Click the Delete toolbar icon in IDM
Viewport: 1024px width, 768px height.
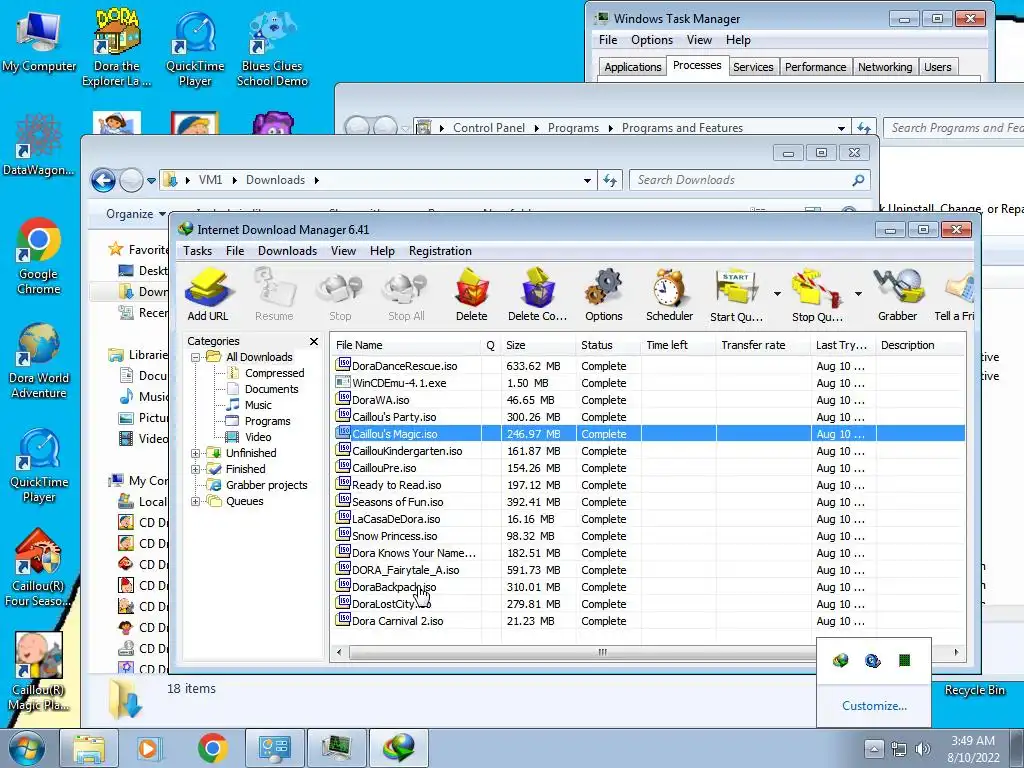(472, 295)
